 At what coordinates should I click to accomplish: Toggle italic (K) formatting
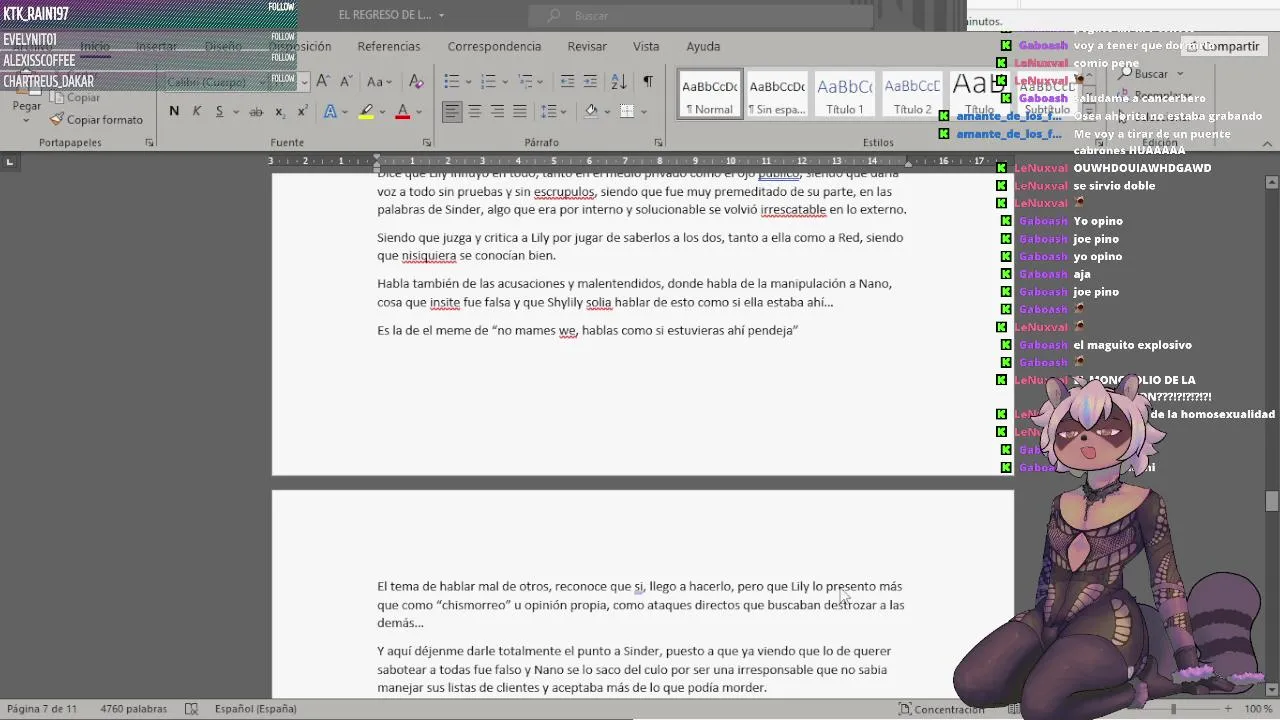[197, 112]
